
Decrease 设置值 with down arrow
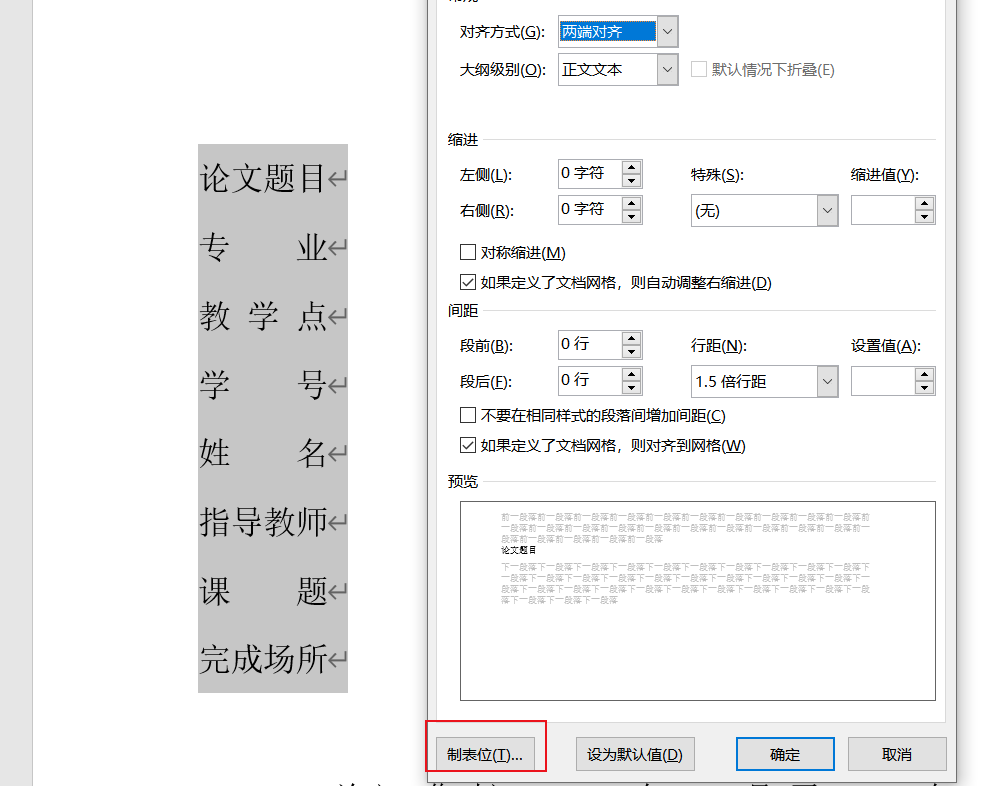[924, 388]
